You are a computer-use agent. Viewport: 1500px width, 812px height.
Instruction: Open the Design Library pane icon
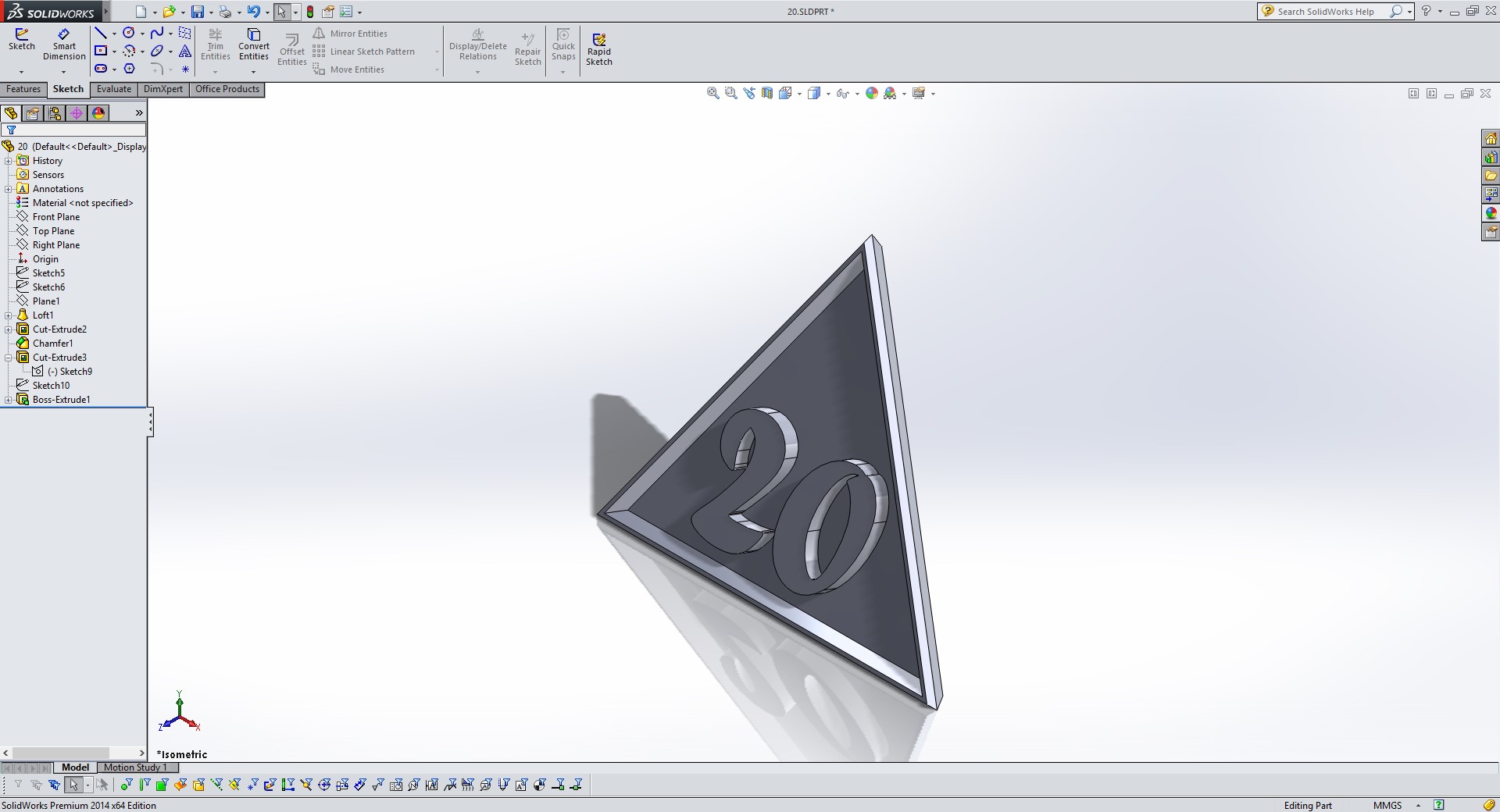coord(1491,157)
